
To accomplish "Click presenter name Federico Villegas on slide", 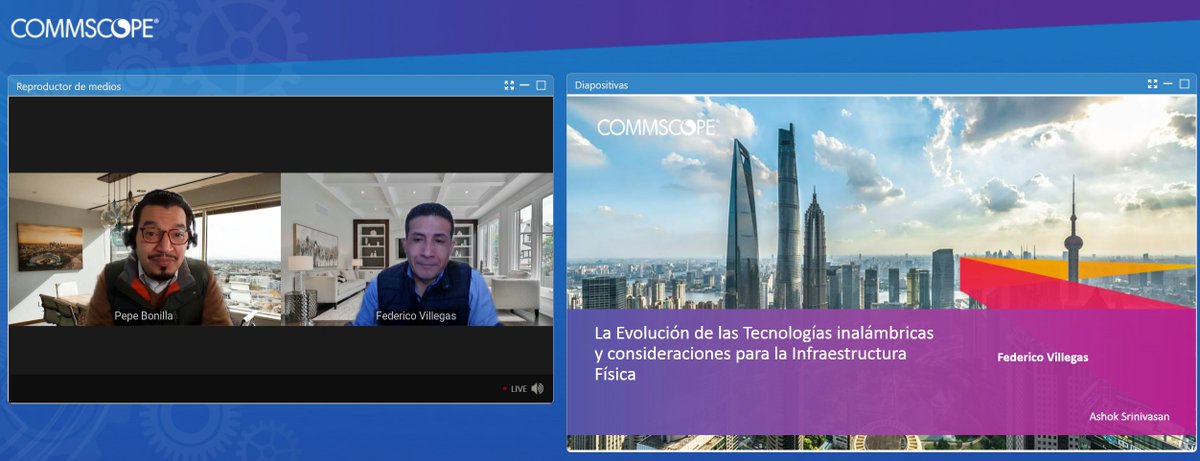I will 1042,356.
